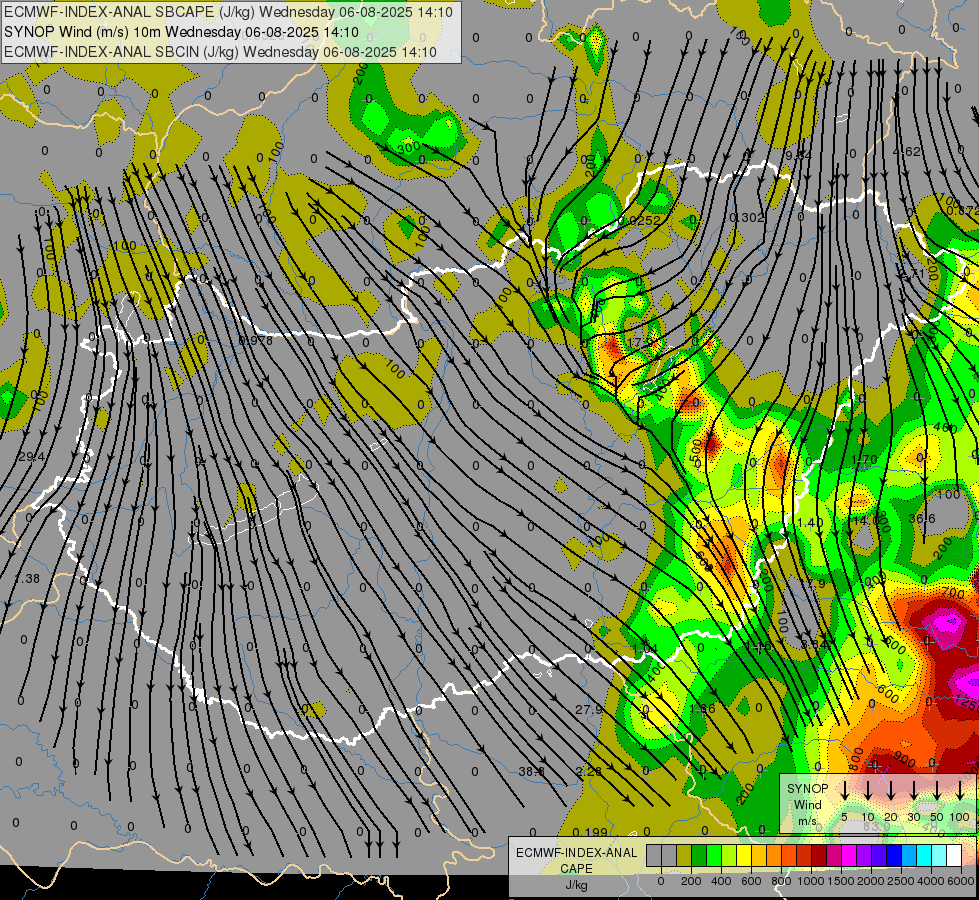Viewport: 979px width, 900px height.
Task: Select the yellow CAPE legend swatch
Action: [744, 856]
